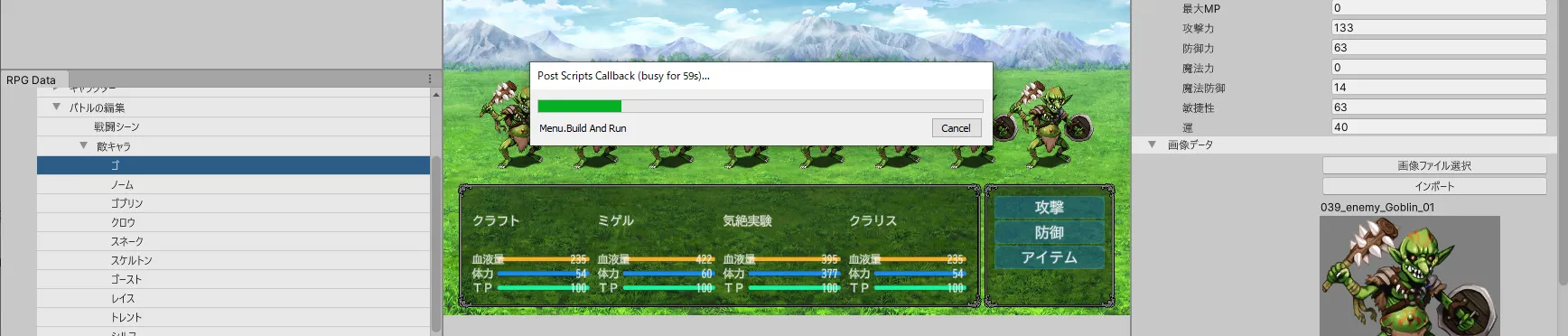Edit the 魔法力 value field
1568x336 pixels.
(1439, 67)
